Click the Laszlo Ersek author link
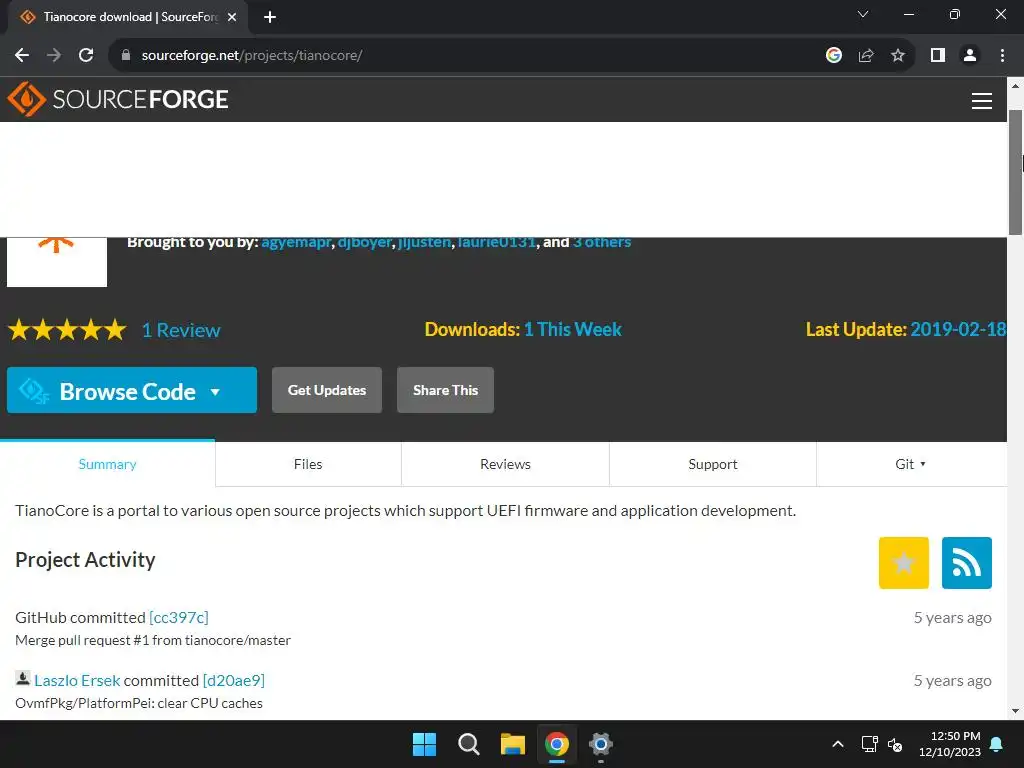Image resolution: width=1024 pixels, height=768 pixels. 77,680
